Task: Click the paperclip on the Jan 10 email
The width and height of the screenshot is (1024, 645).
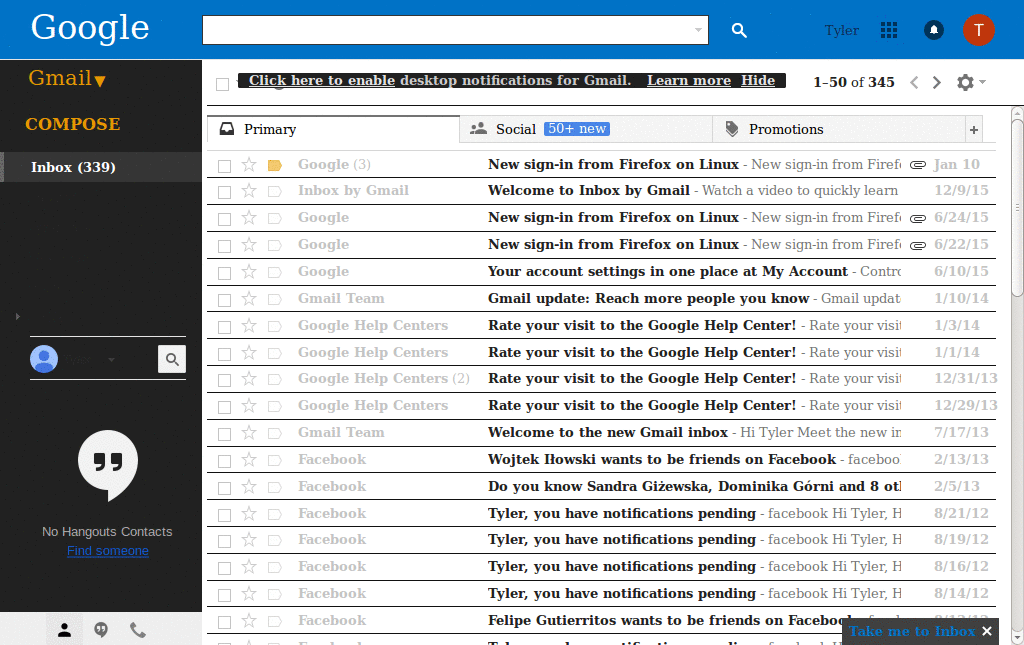Action: tap(918, 164)
